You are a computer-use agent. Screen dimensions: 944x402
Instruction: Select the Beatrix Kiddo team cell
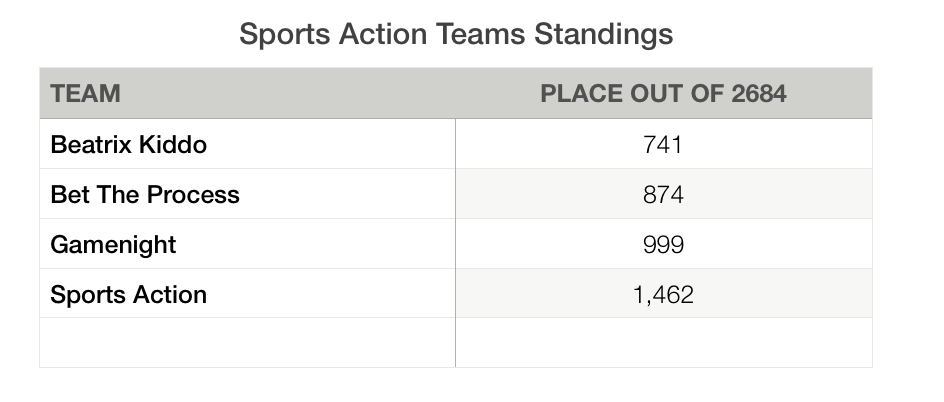[247, 144]
